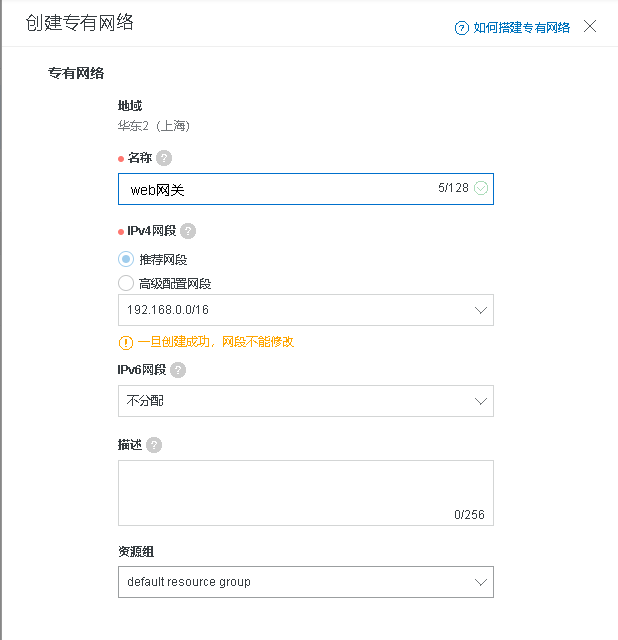The width and height of the screenshot is (618, 640).
Task: Select the 高级配置网段 radio button
Action: pyautogui.click(x=126, y=283)
